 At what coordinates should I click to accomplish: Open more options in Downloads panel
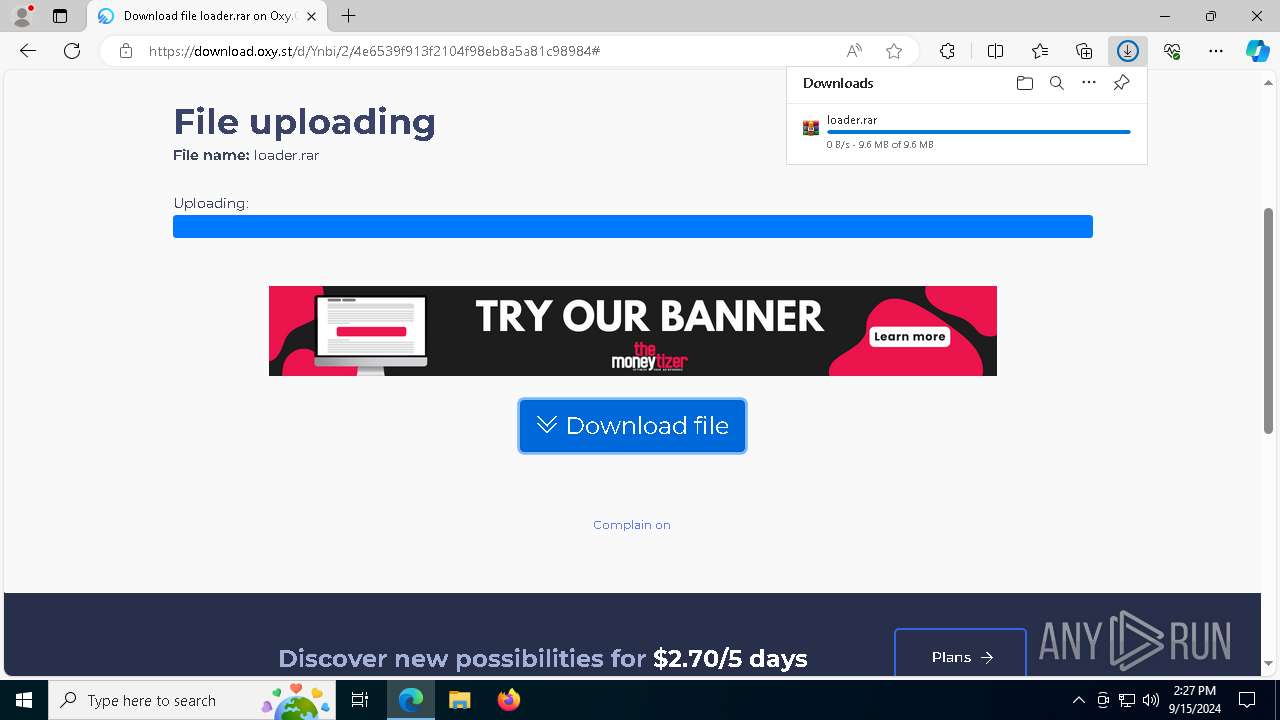pyautogui.click(x=1089, y=83)
